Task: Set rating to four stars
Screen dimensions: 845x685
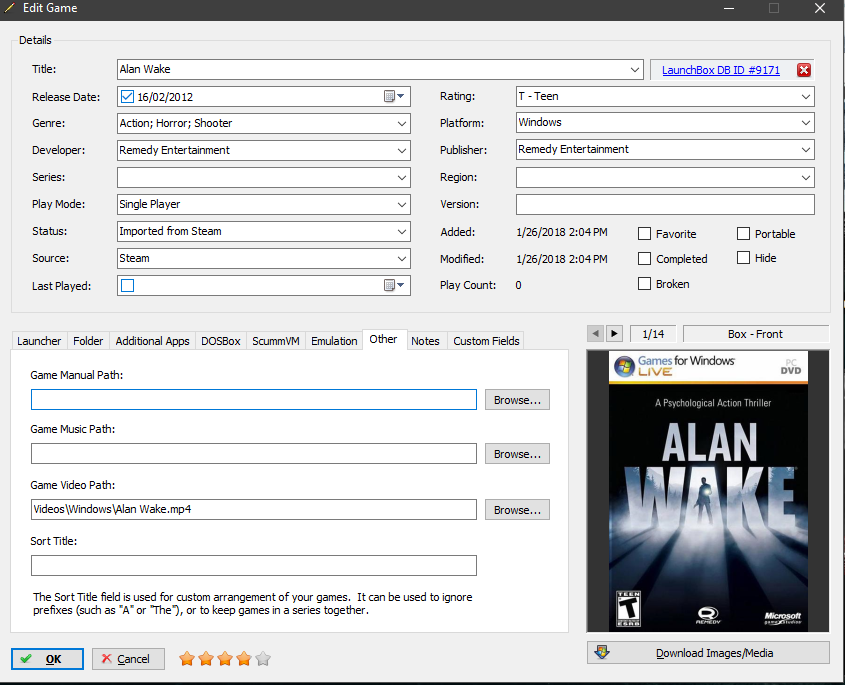Action: point(244,659)
